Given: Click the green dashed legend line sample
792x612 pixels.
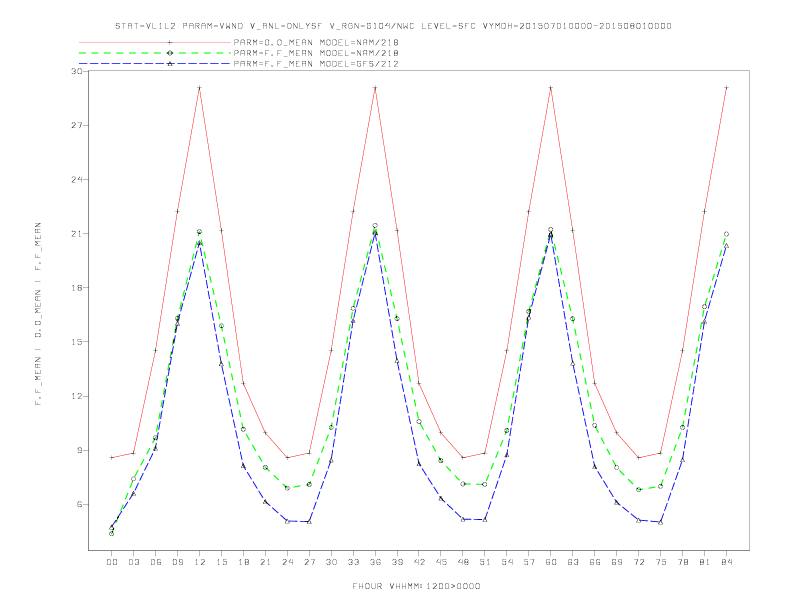Looking at the screenshot, I should point(155,53).
